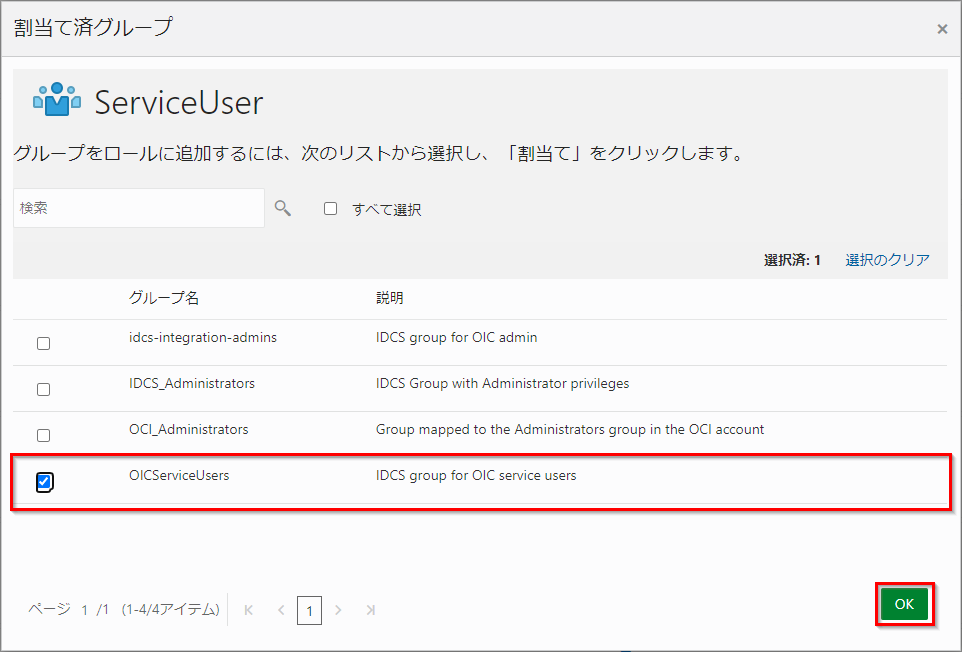Viewport: 962px width, 652px height.
Task: Check the idcs-integration-admins group checkbox
Action: pos(43,343)
